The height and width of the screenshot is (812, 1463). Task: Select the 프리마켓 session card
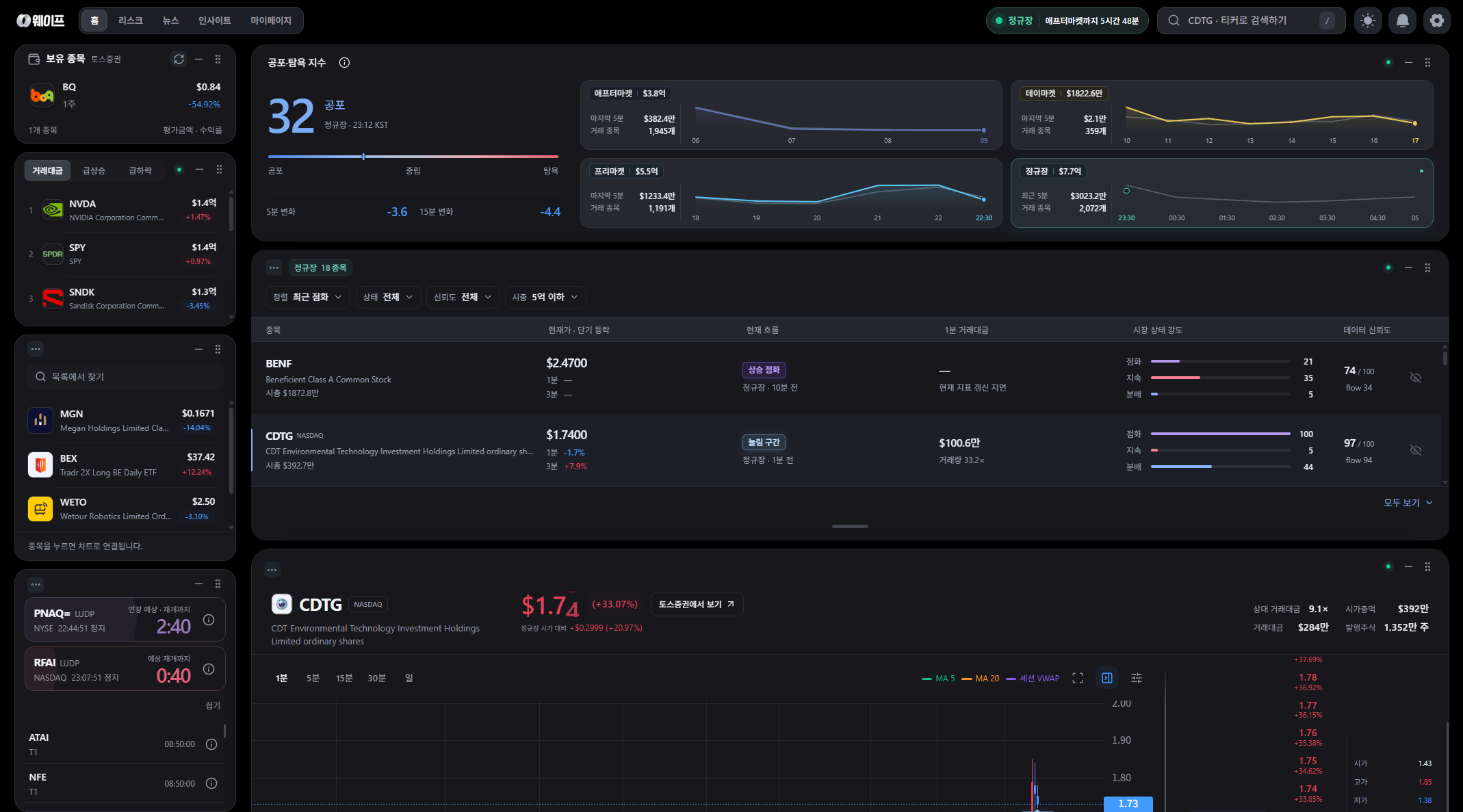click(791, 193)
